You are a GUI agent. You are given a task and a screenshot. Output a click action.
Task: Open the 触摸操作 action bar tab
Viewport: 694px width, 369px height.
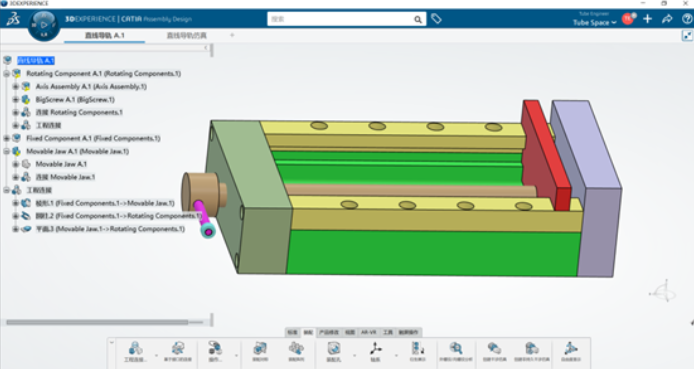pos(408,332)
